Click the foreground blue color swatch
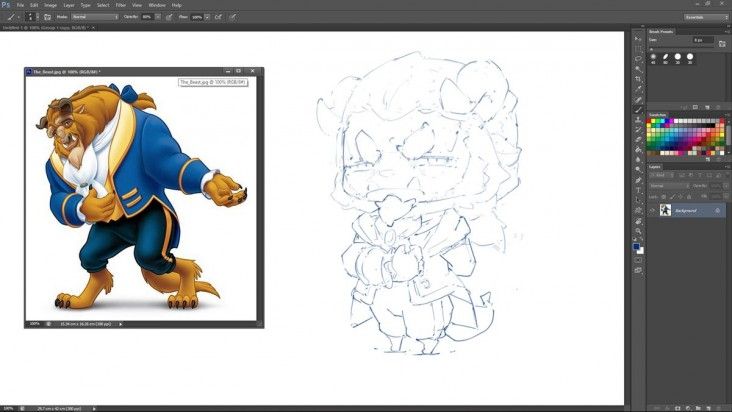 [x=636, y=246]
